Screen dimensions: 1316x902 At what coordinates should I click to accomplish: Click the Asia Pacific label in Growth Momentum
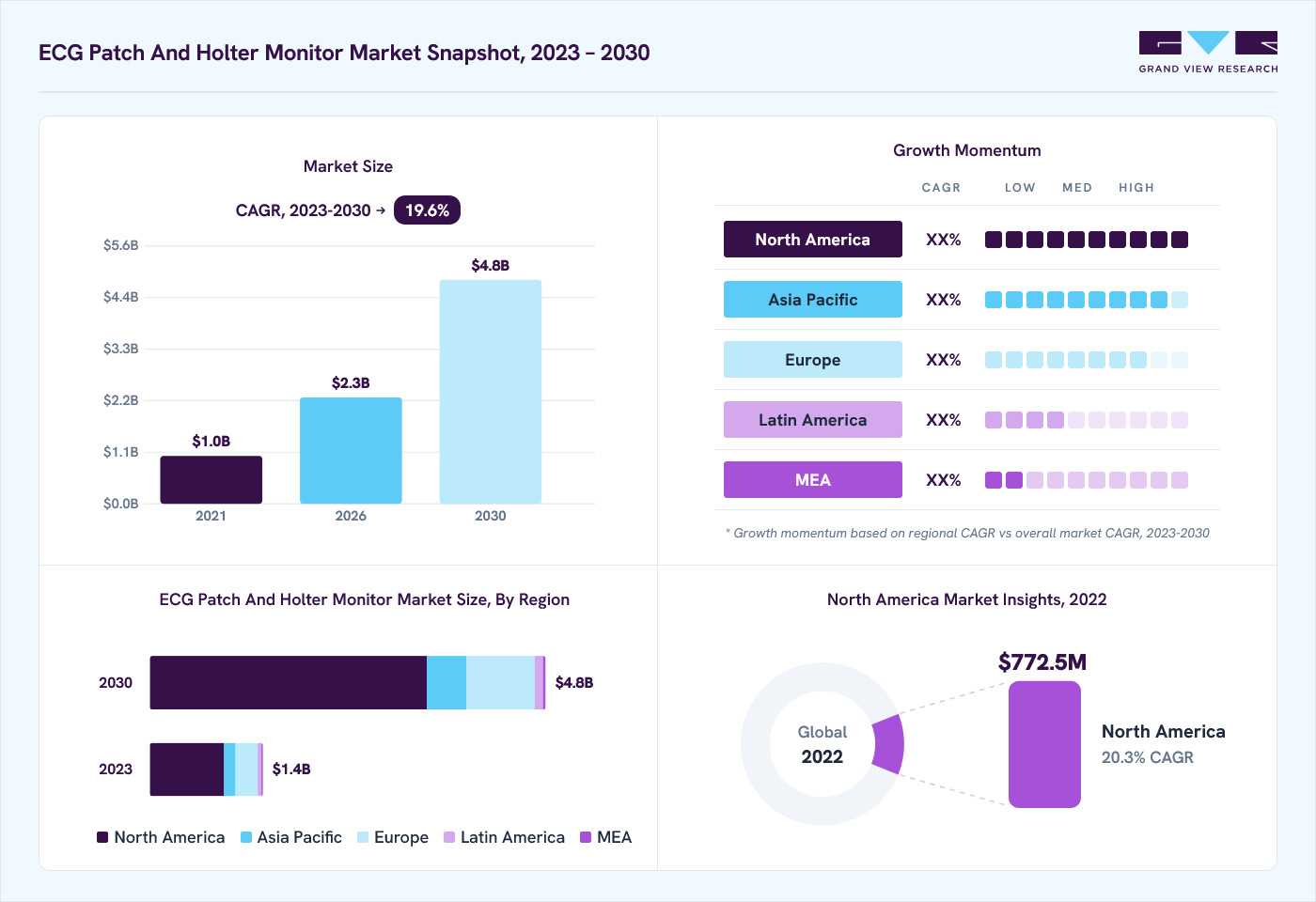click(x=813, y=300)
